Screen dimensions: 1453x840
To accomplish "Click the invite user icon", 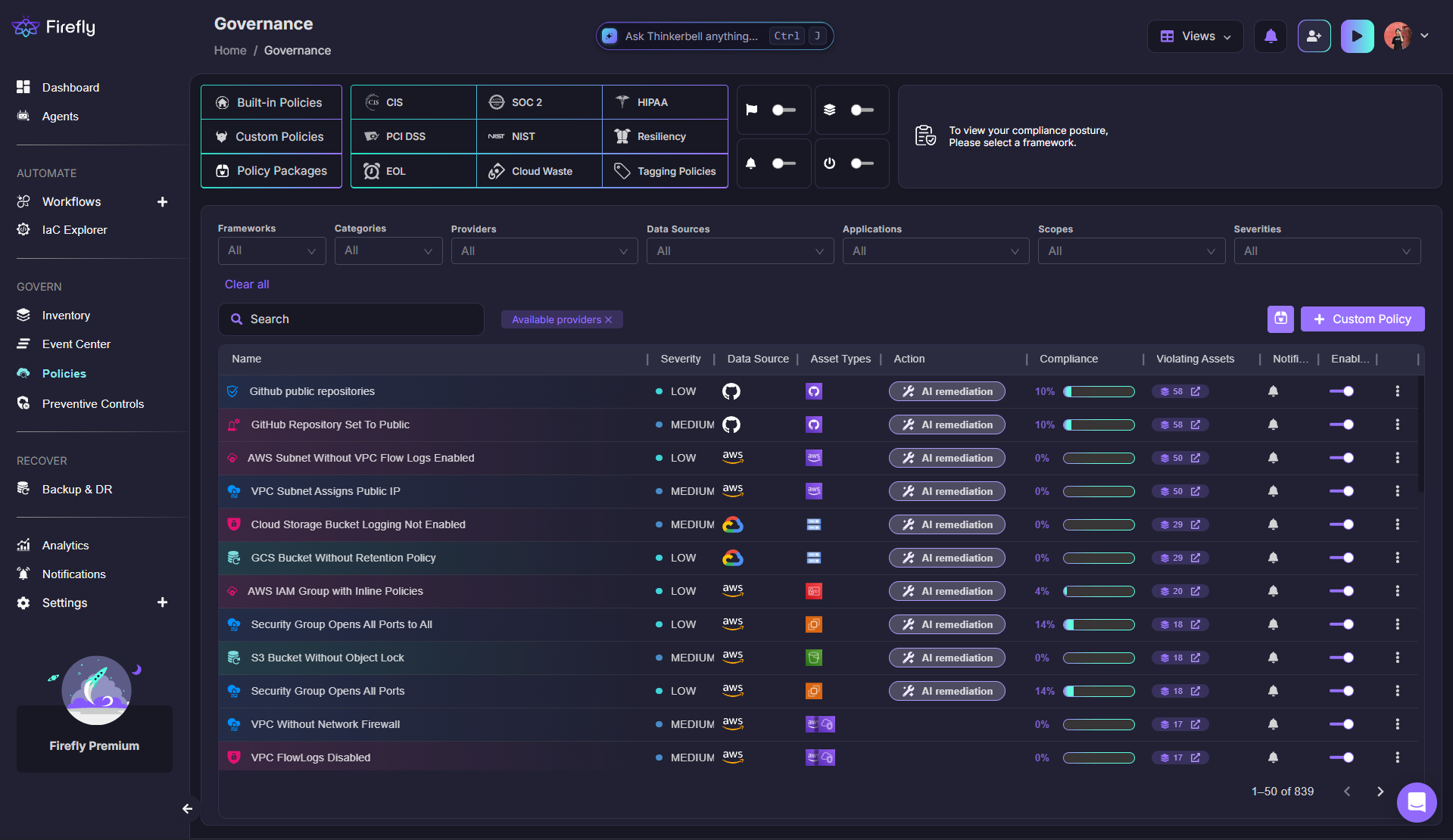I will pos(1314,36).
